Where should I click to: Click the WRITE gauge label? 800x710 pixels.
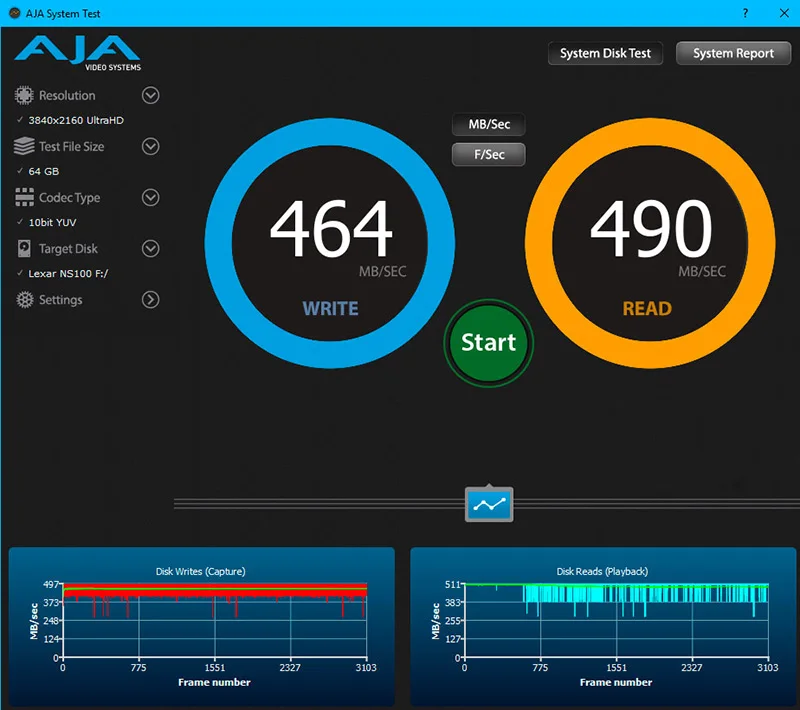331,309
